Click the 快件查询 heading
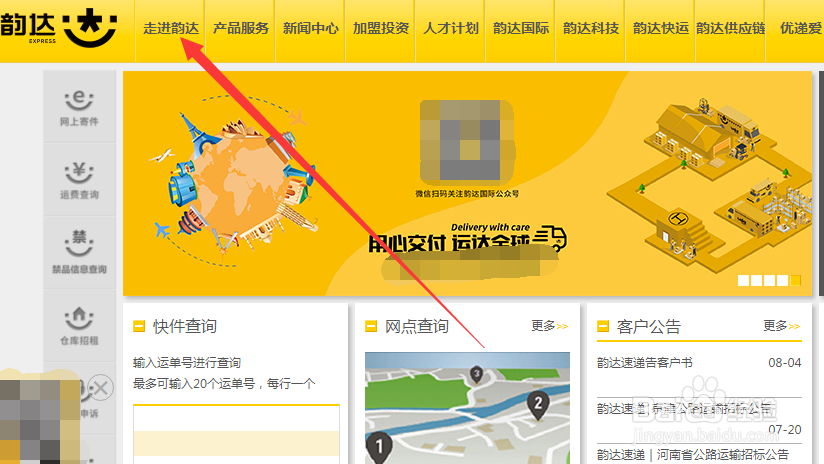 pyautogui.click(x=185, y=326)
